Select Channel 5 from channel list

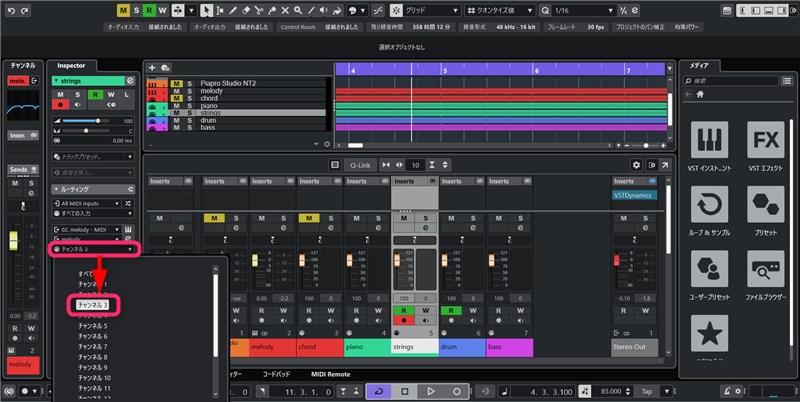point(93,325)
